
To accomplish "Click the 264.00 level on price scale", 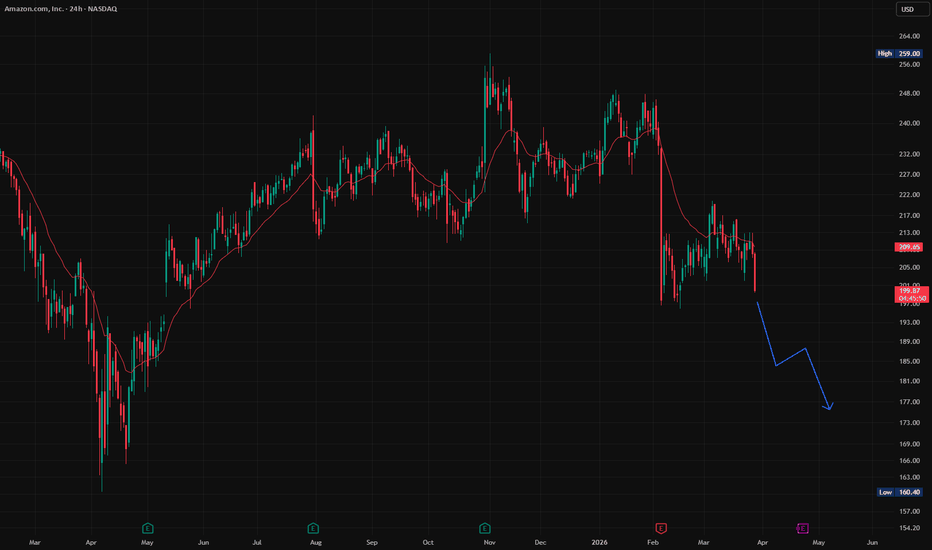I will (x=908, y=36).
